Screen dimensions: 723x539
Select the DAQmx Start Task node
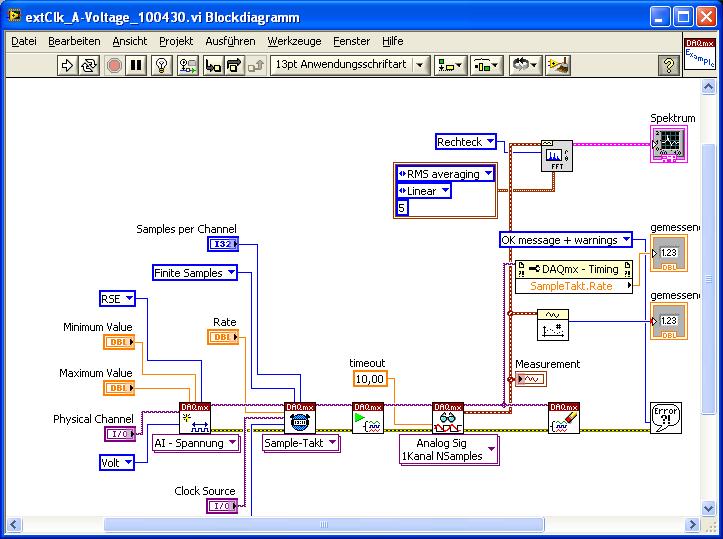[x=367, y=418]
